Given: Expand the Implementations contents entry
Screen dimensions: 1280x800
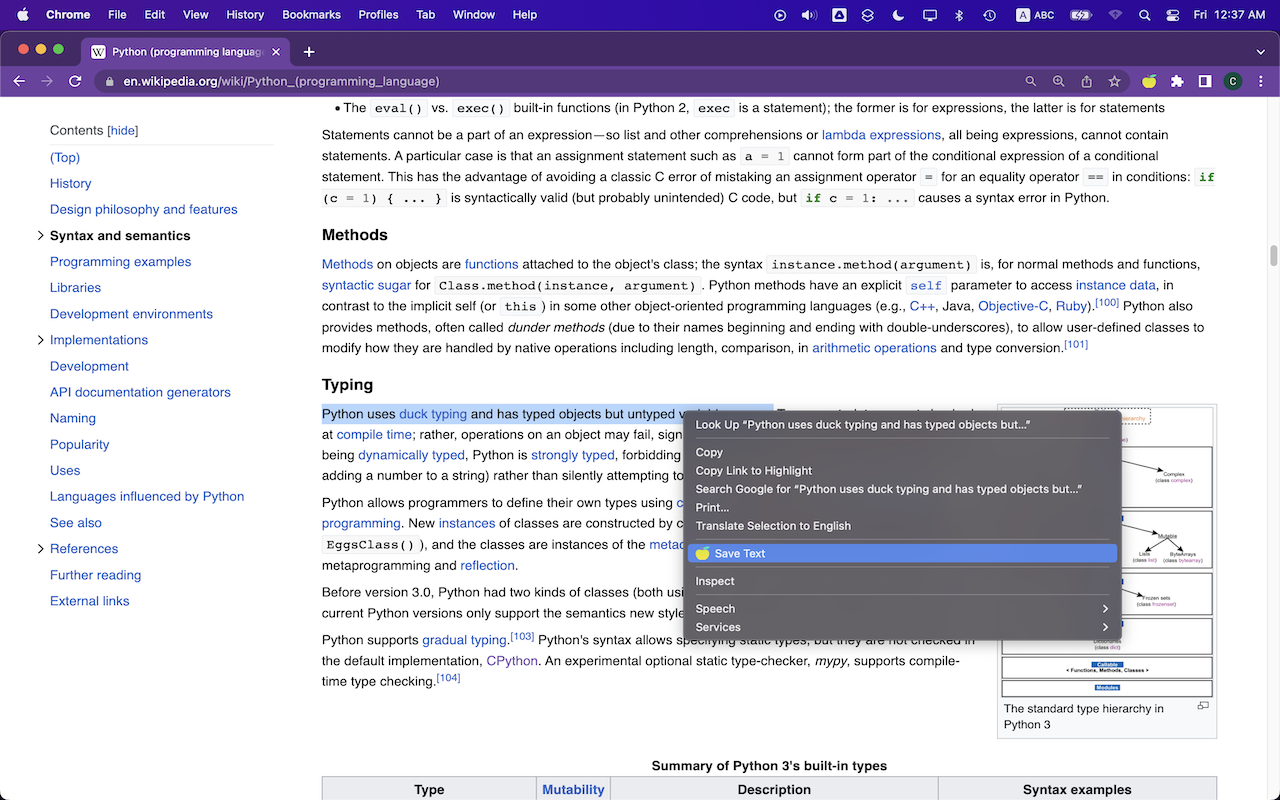Looking at the screenshot, I should [40, 340].
